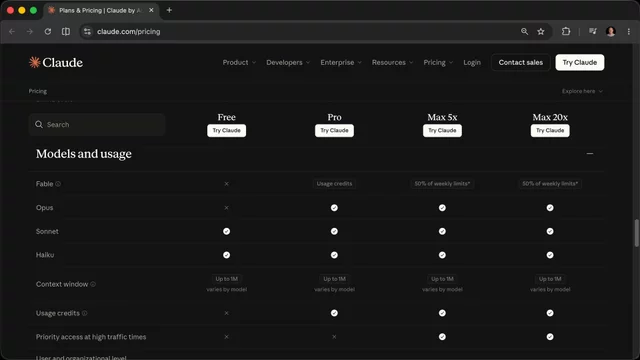The width and height of the screenshot is (640, 360).
Task: Click the site information icon in address bar
Action: tap(87, 31)
